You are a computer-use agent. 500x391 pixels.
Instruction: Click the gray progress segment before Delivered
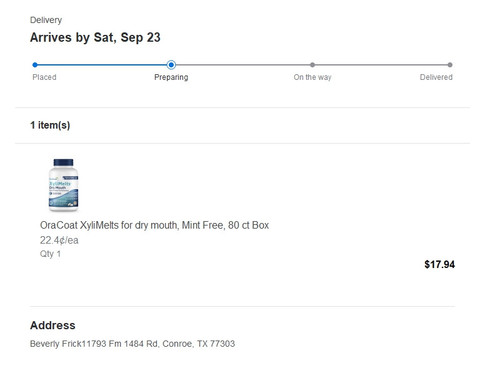click(x=381, y=65)
